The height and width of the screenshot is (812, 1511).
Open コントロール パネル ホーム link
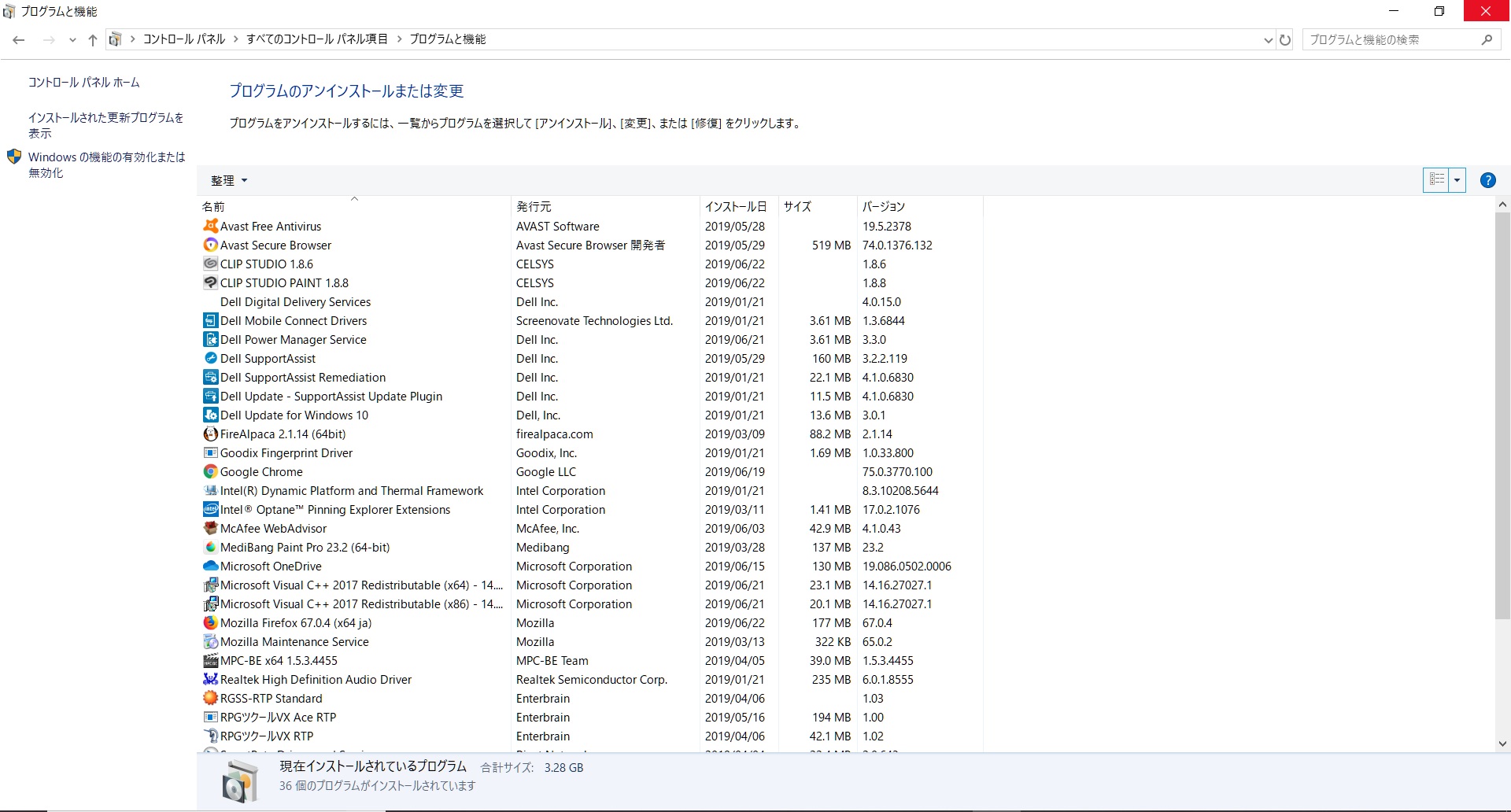tap(83, 82)
